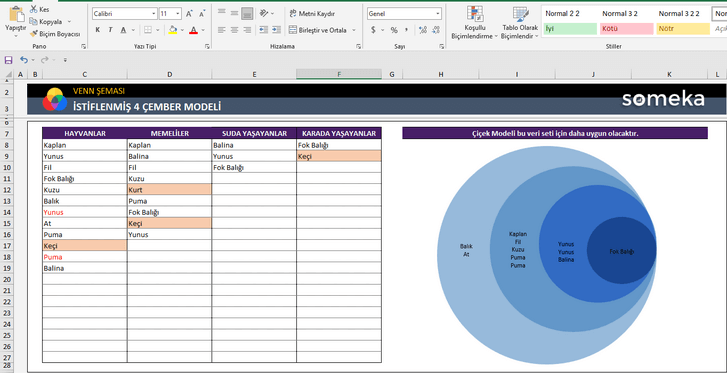Click the text orientation icon
Viewport: 727px width, 373px height.
tap(264, 13)
